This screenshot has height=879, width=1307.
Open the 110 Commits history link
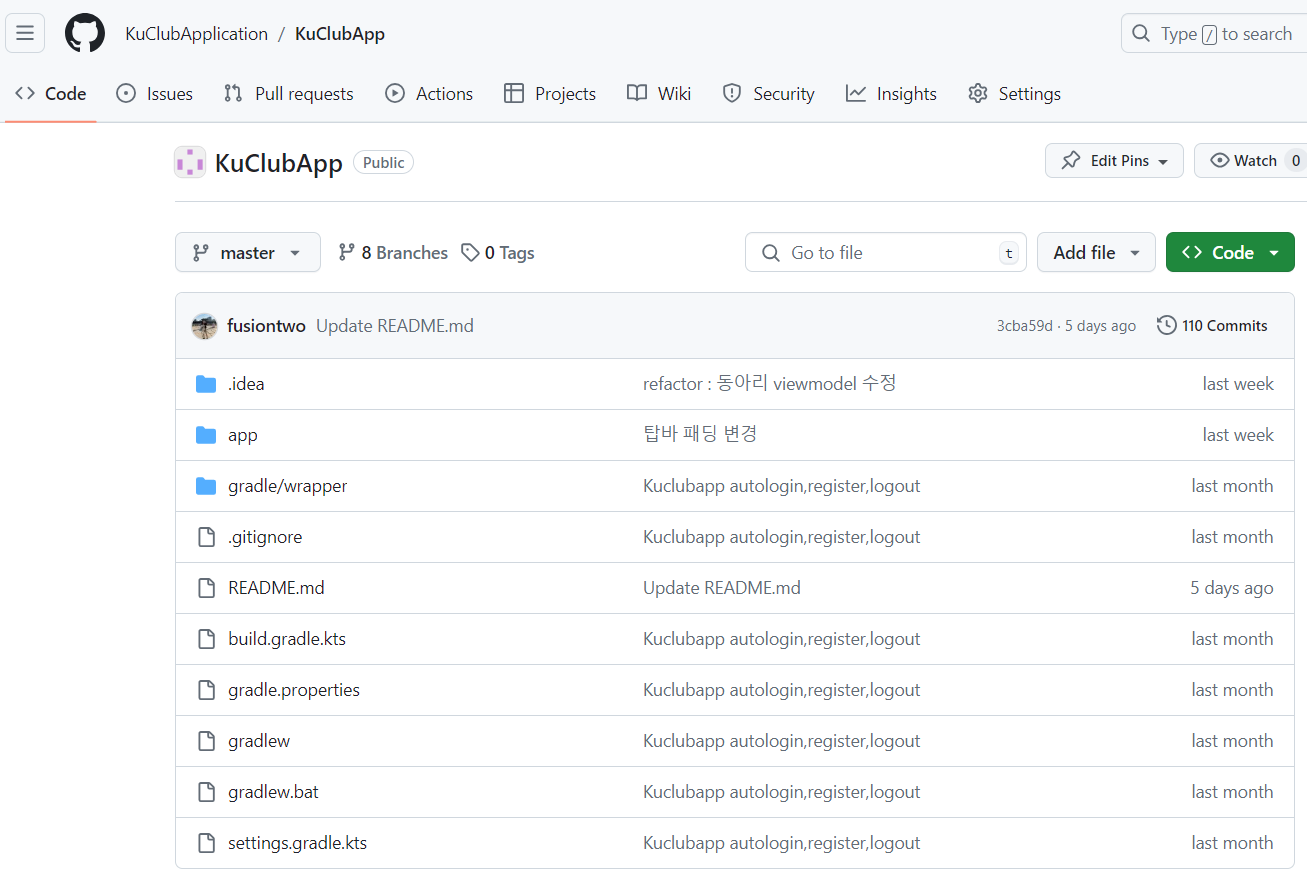[x=1212, y=325]
